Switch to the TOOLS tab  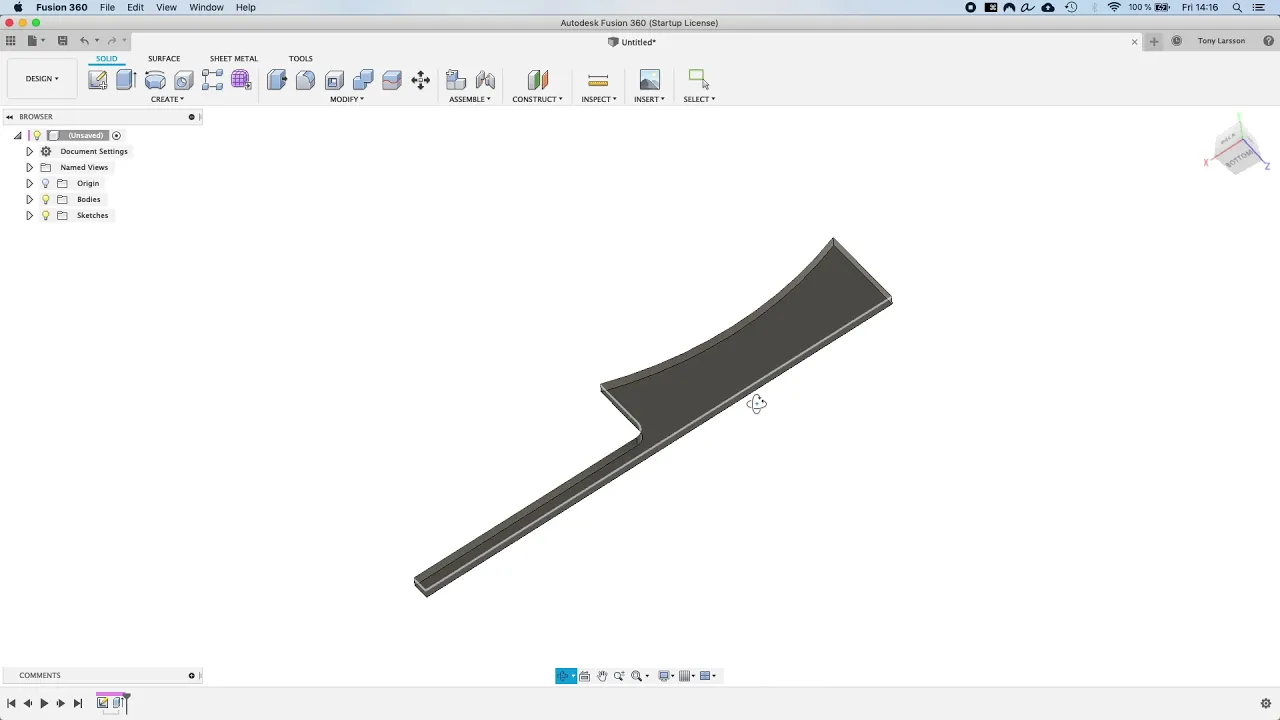[301, 58]
